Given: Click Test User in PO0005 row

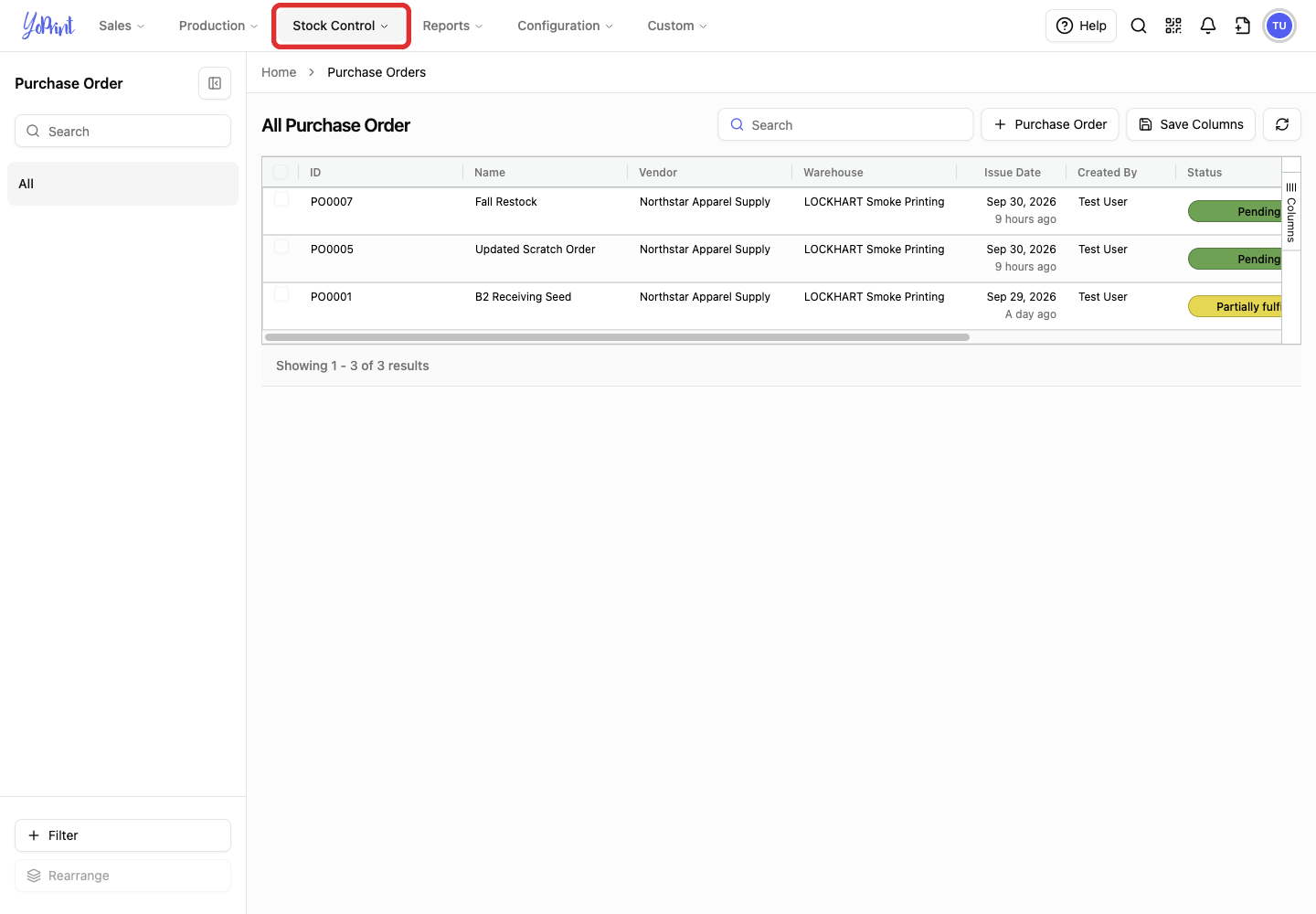Looking at the screenshot, I should (1102, 250).
